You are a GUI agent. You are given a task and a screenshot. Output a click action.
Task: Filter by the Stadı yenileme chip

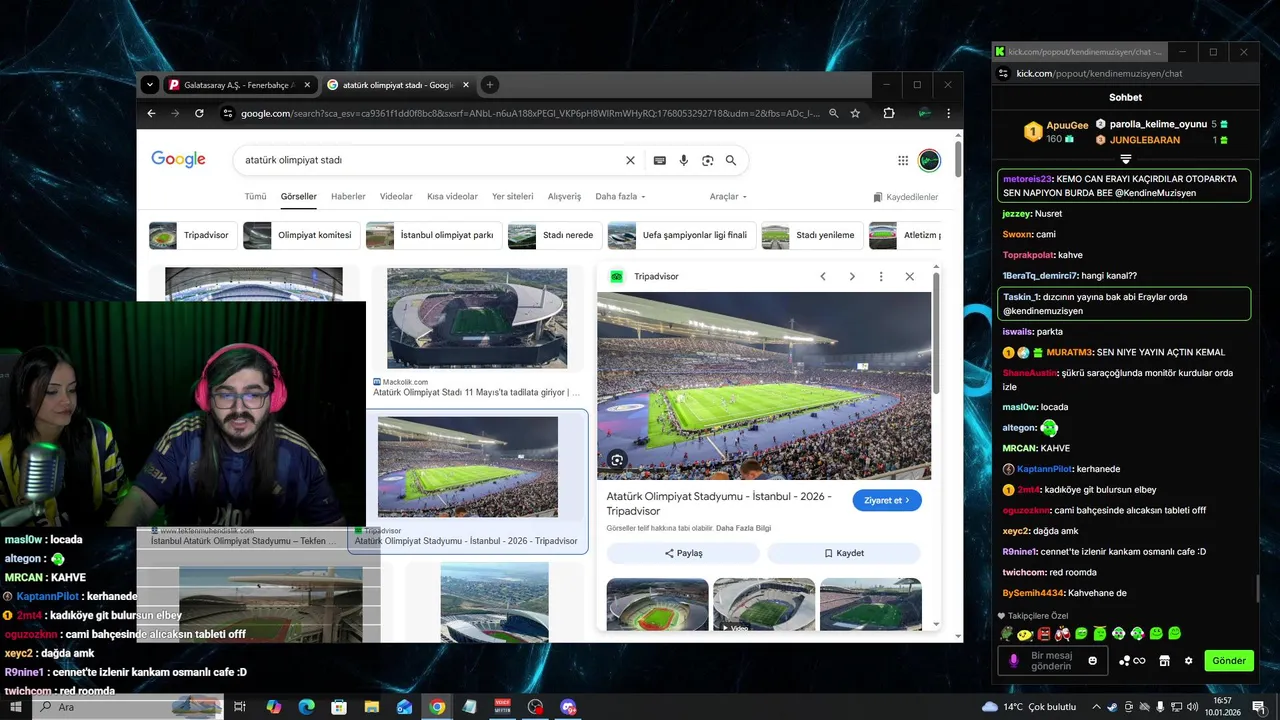[811, 236]
